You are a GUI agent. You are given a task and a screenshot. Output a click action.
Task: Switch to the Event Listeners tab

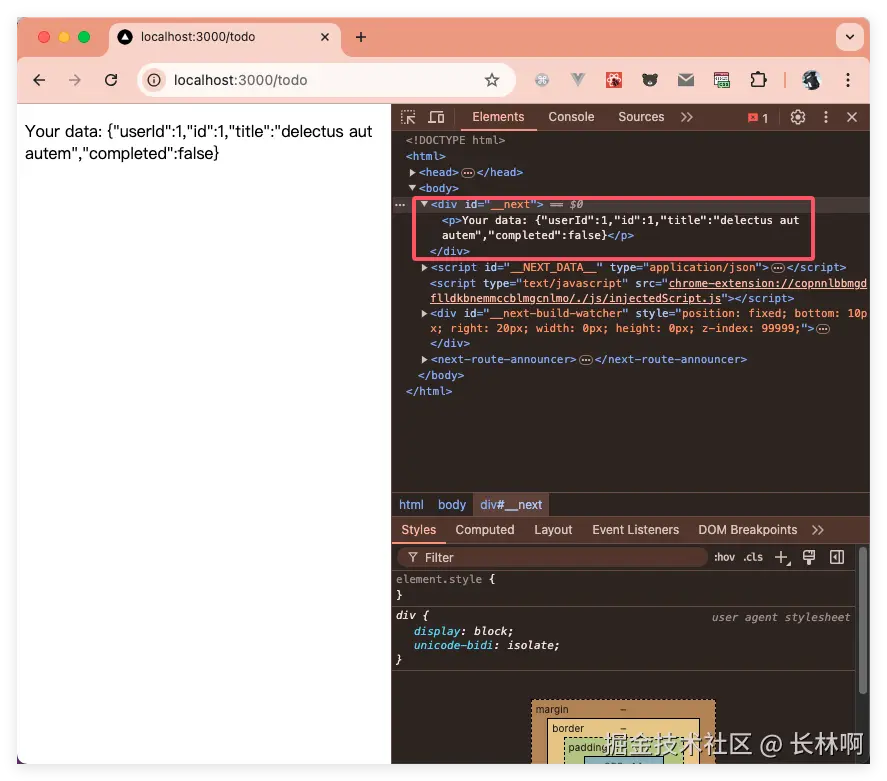coord(635,530)
